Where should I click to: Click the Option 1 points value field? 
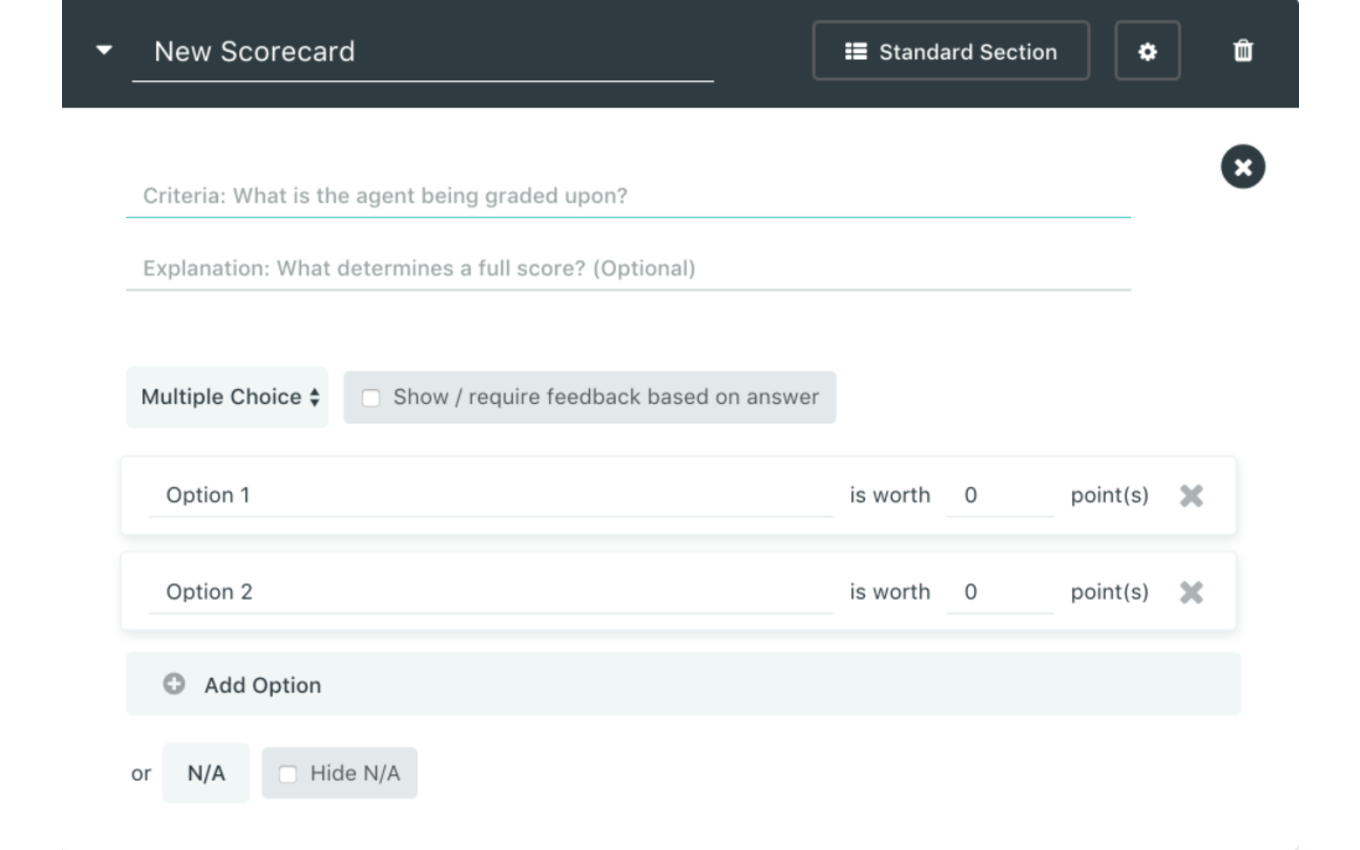point(999,496)
